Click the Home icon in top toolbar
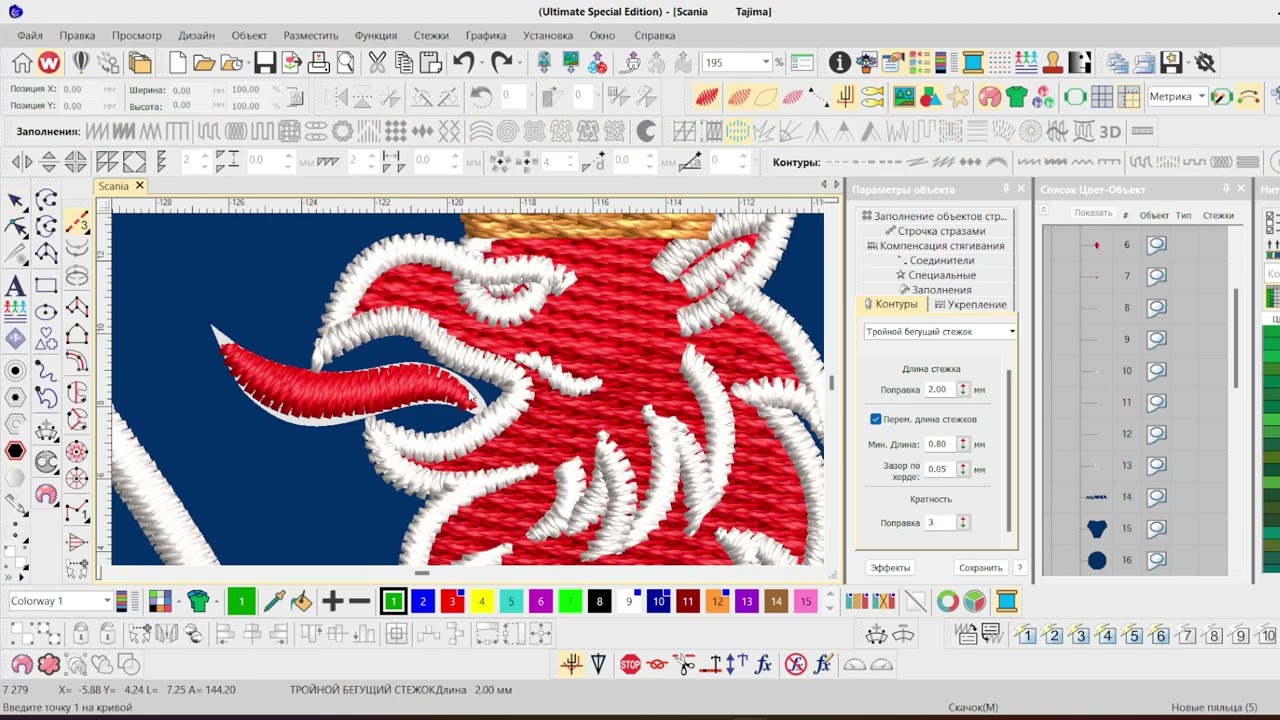Image resolution: width=1280 pixels, height=720 pixels. coord(22,63)
